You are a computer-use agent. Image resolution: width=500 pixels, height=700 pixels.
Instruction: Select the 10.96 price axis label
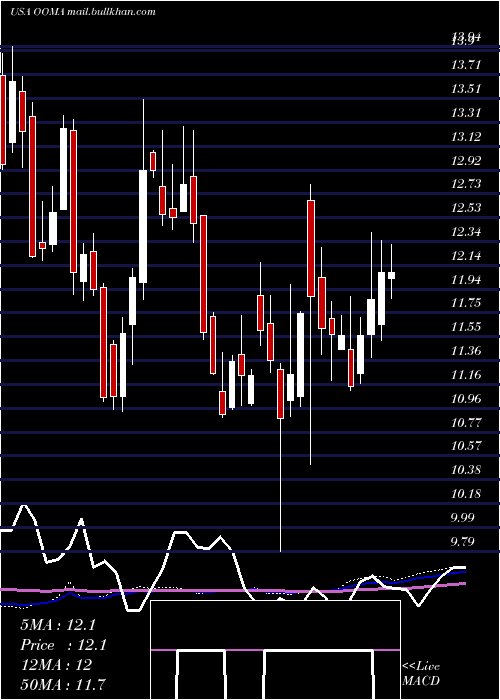(x=466, y=398)
